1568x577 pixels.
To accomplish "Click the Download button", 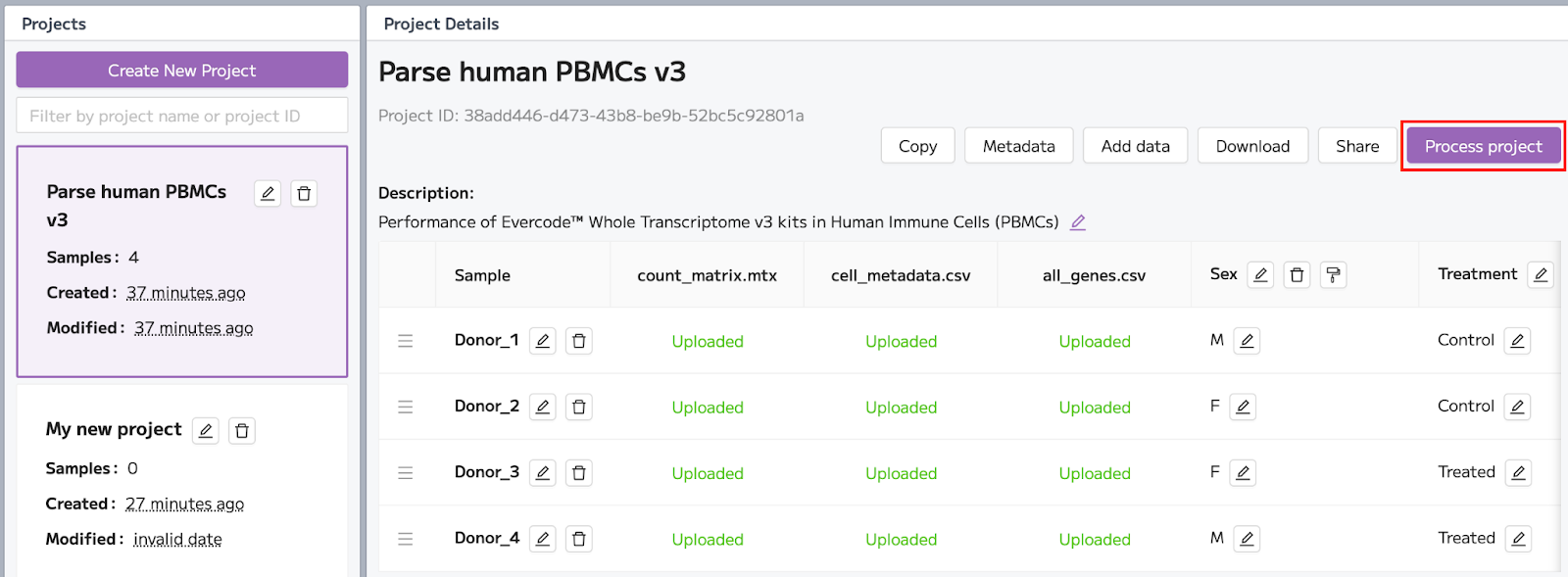I will click(1252, 146).
